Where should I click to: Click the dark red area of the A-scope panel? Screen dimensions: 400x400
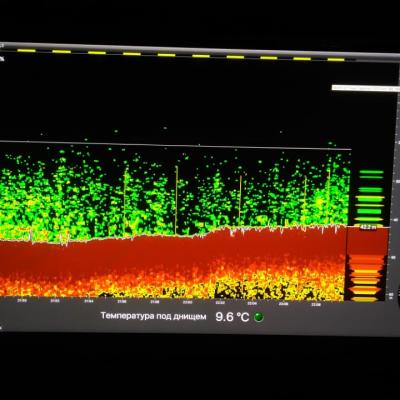coord(367,241)
